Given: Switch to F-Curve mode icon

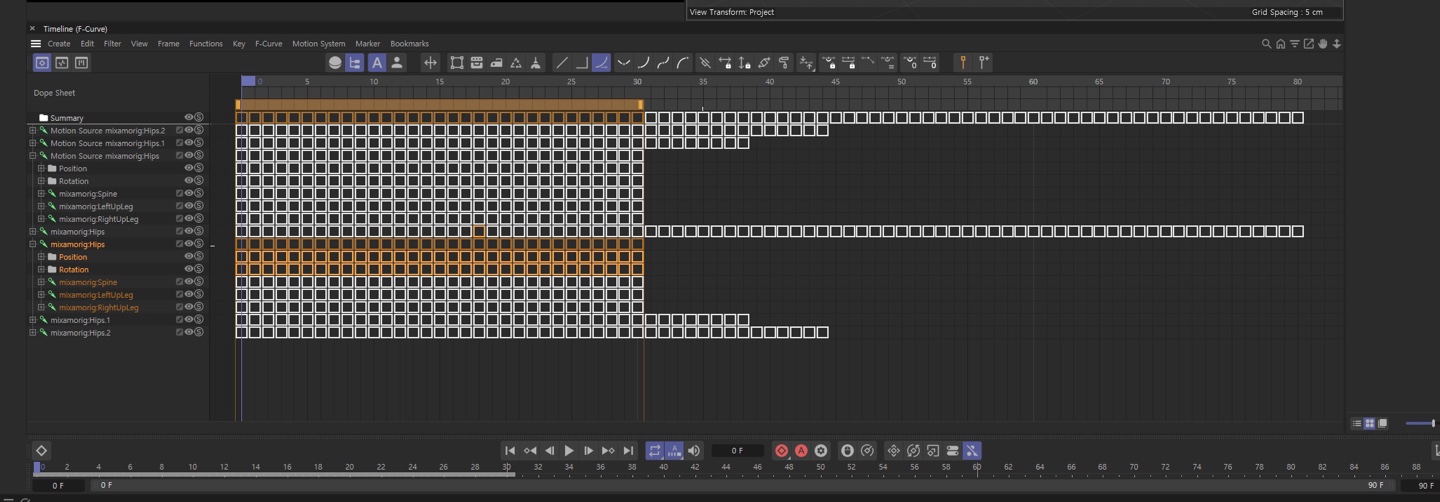Looking at the screenshot, I should 62,63.
